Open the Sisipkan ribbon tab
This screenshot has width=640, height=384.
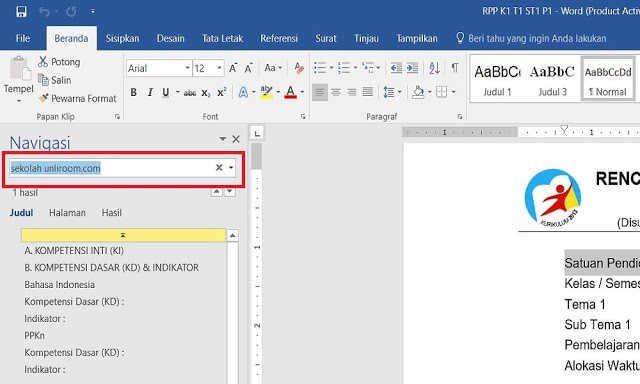tap(122, 38)
